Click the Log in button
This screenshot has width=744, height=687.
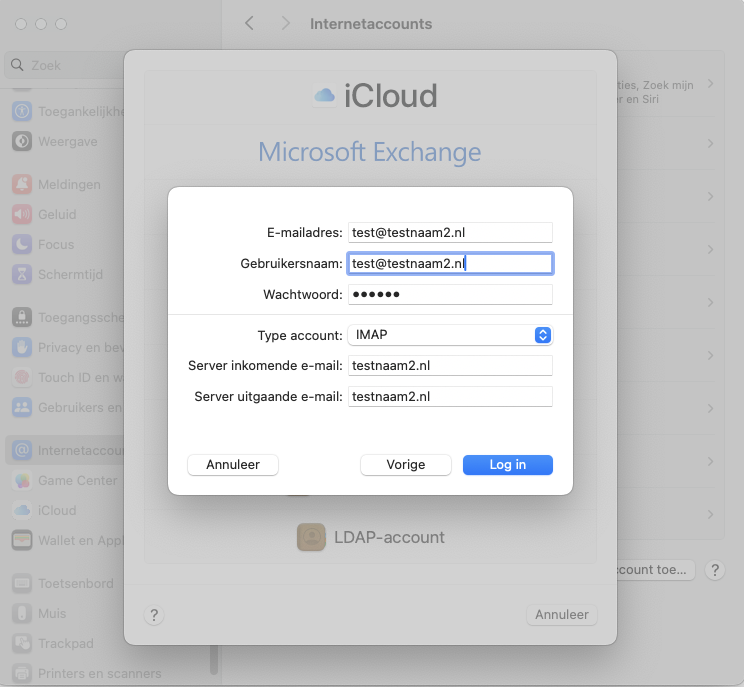507,465
